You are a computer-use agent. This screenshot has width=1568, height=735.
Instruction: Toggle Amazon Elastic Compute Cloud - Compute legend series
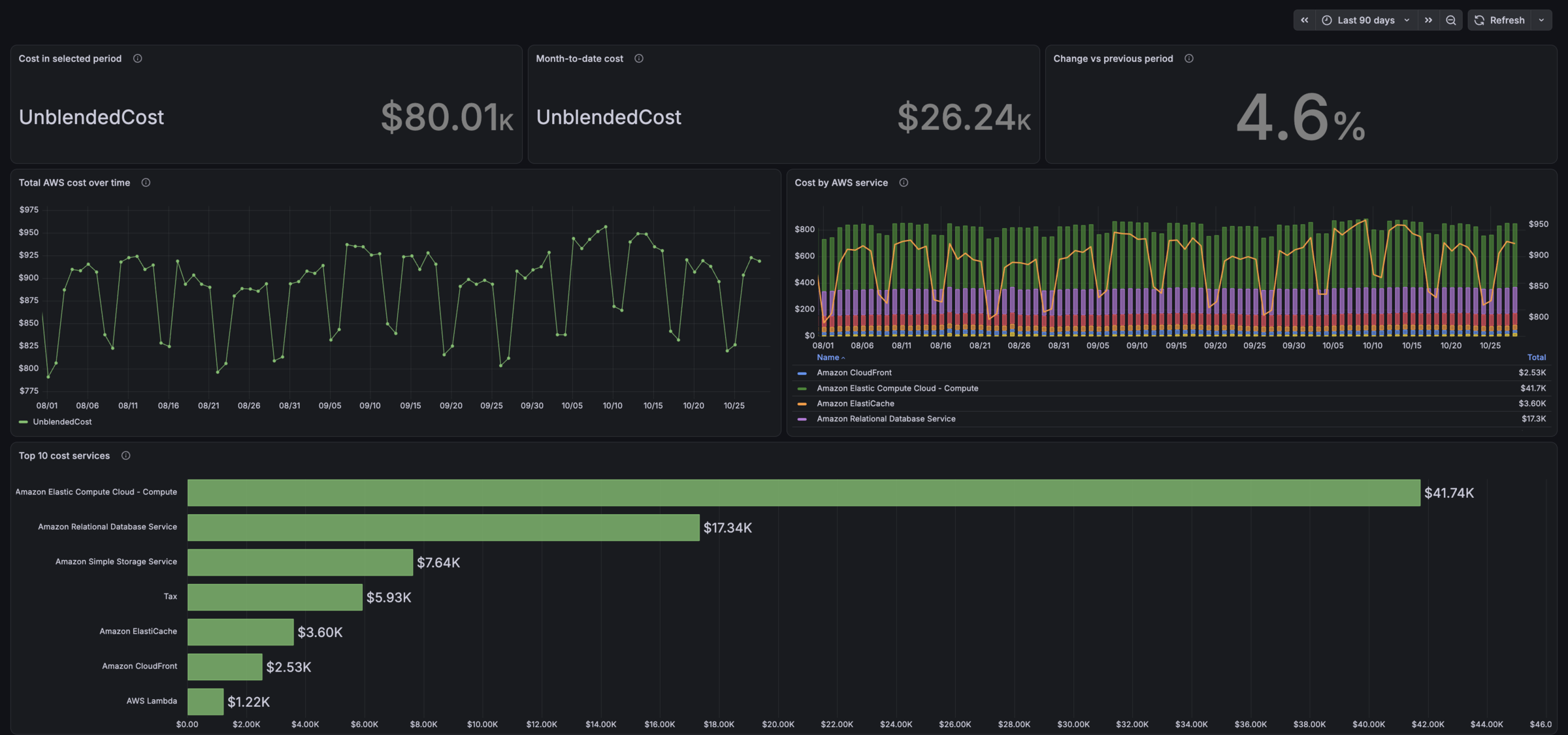click(897, 389)
